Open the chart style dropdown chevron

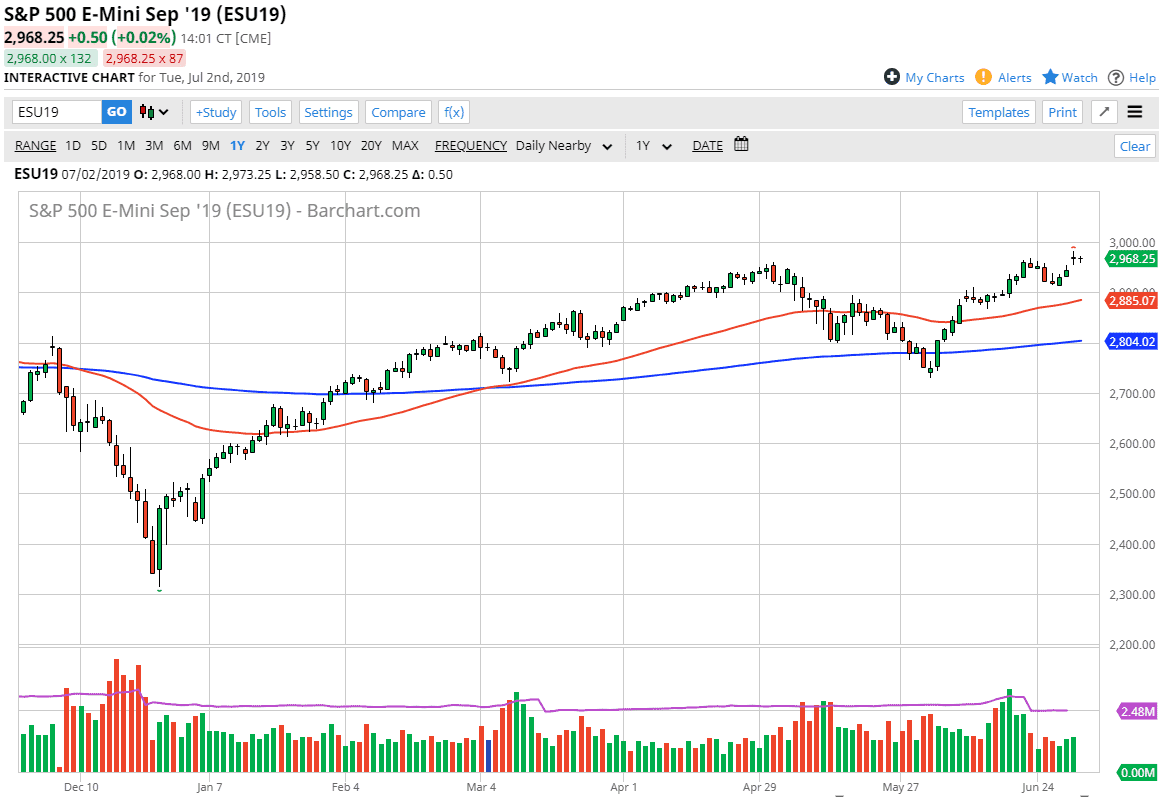click(x=163, y=112)
